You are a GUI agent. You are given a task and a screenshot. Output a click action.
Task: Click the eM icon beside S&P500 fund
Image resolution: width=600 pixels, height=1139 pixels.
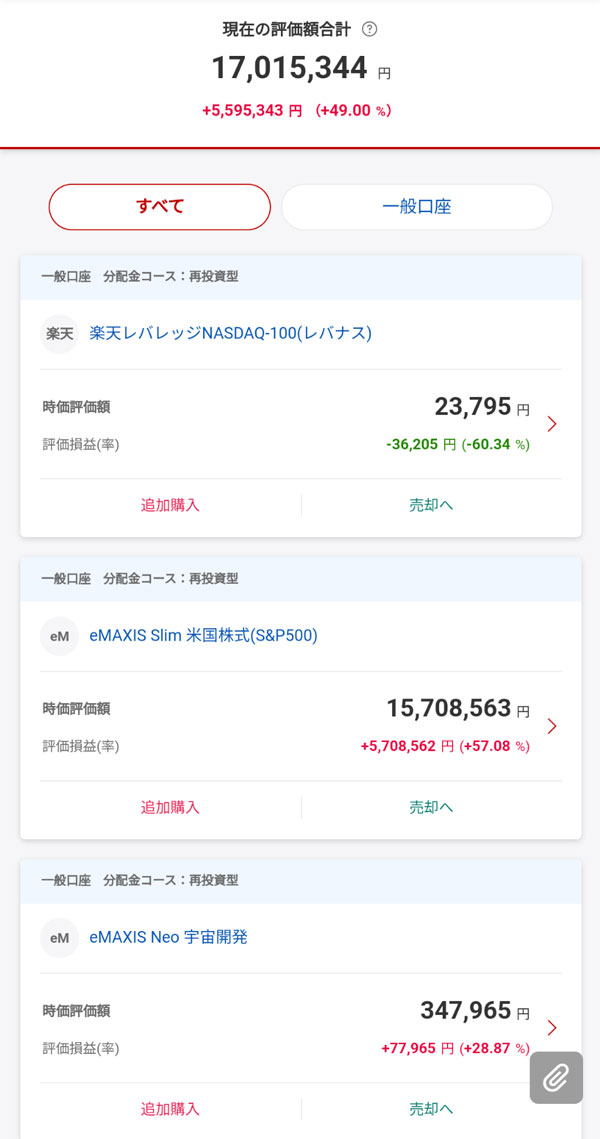click(x=59, y=636)
